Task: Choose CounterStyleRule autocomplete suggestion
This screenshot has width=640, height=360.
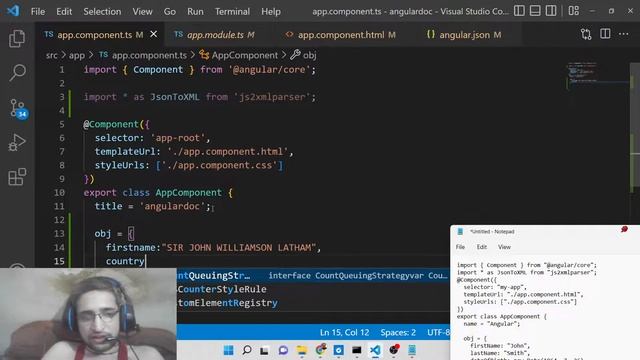Action: pyautogui.click(x=313, y=289)
